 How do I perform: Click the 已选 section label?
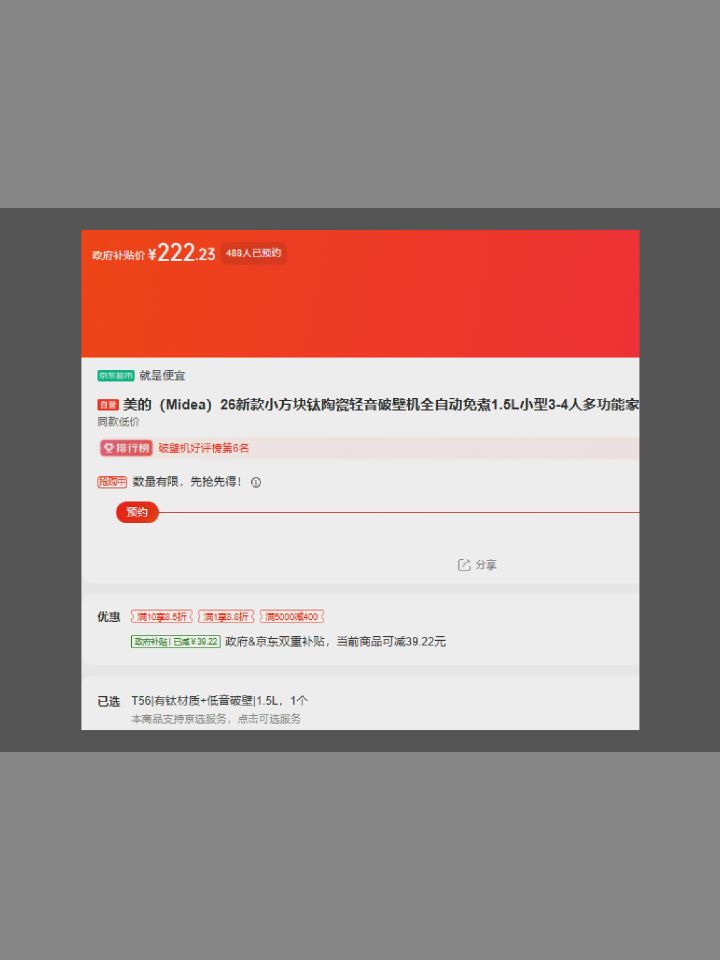point(108,701)
